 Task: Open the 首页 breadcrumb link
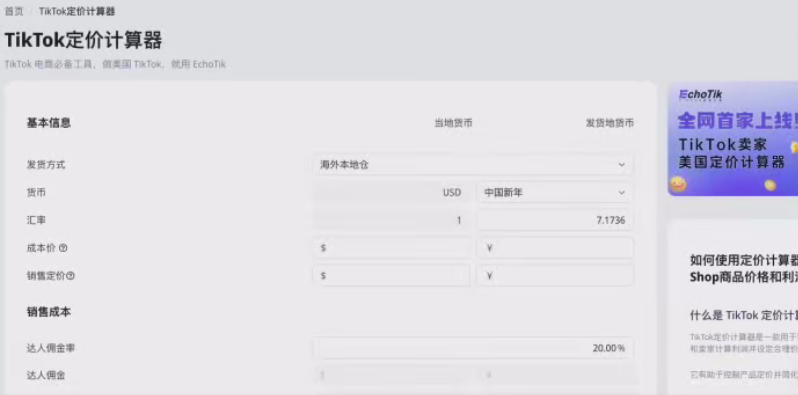tap(14, 12)
